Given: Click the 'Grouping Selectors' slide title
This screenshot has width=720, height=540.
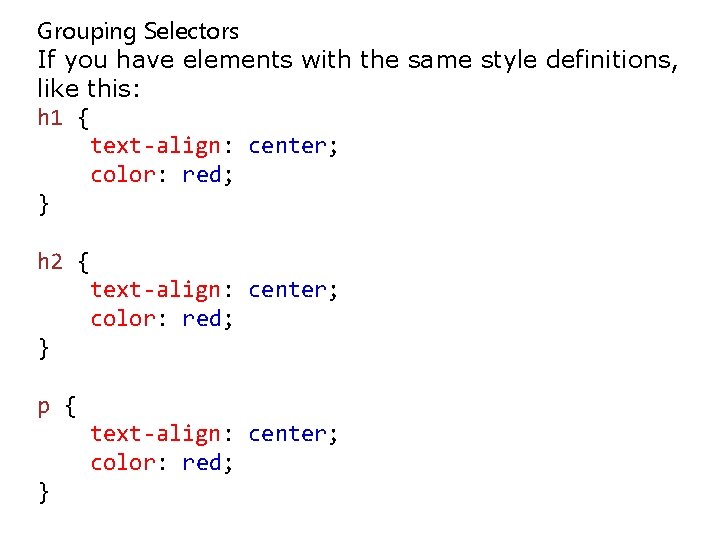Looking at the screenshot, I should [x=138, y=32].
